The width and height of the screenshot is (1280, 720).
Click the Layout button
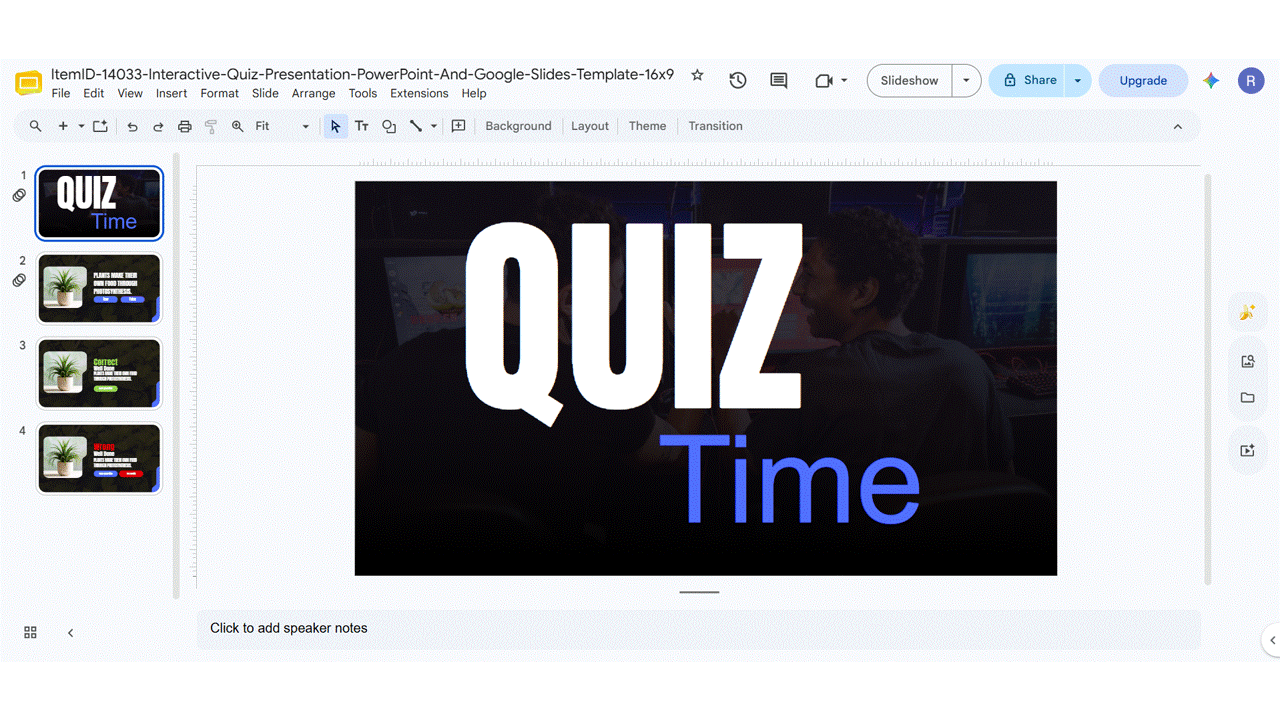pyautogui.click(x=590, y=126)
